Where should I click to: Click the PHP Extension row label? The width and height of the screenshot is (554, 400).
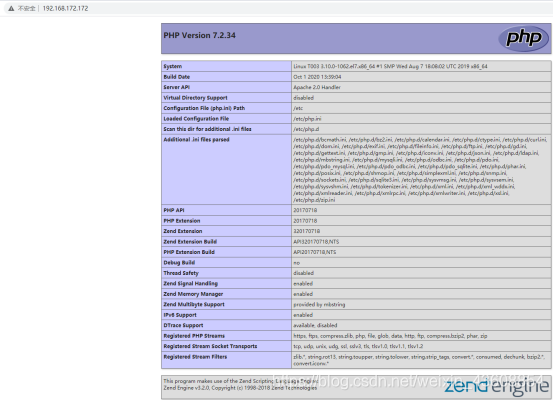tap(182, 221)
